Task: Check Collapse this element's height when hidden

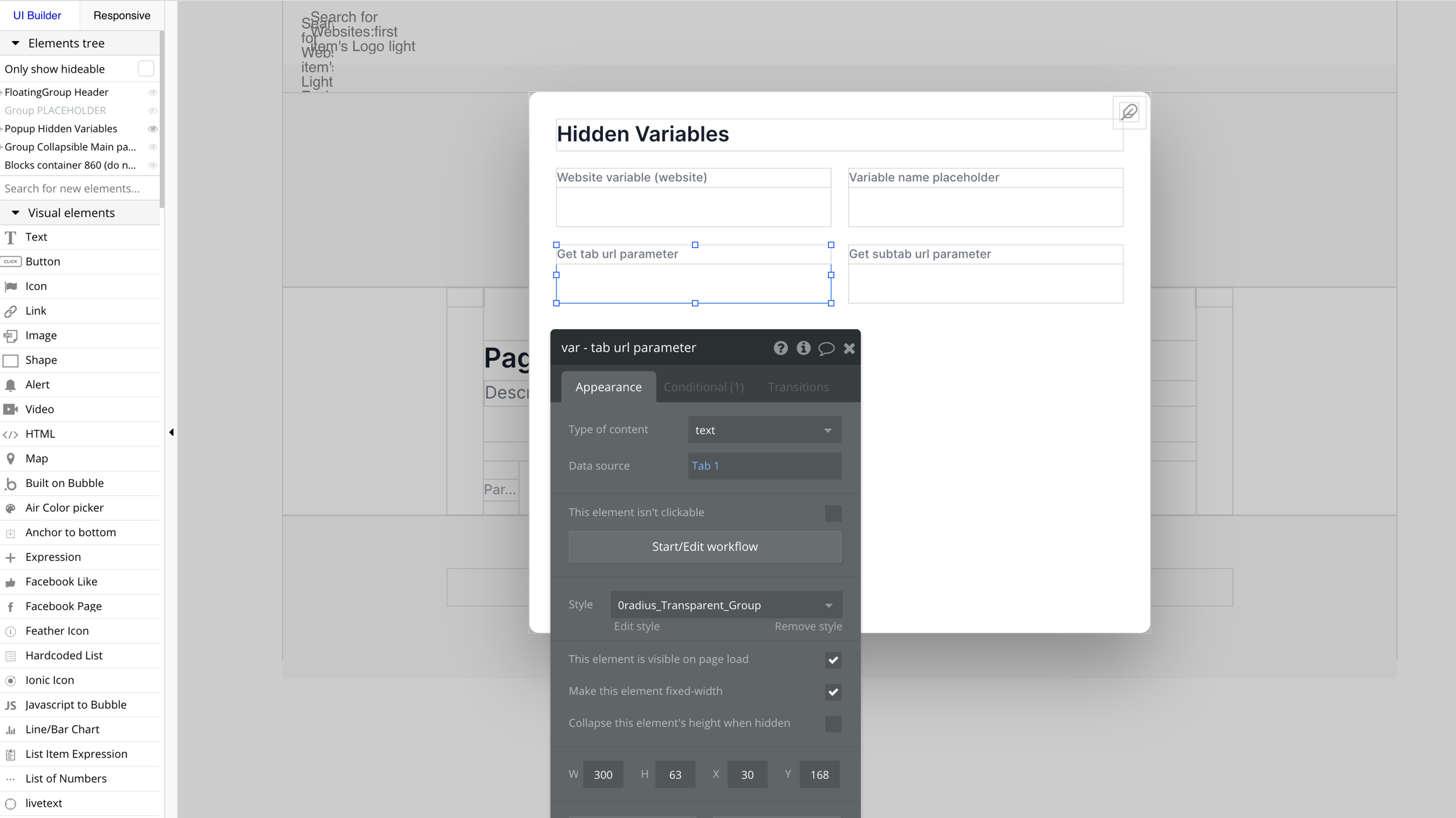Action: tap(832, 724)
